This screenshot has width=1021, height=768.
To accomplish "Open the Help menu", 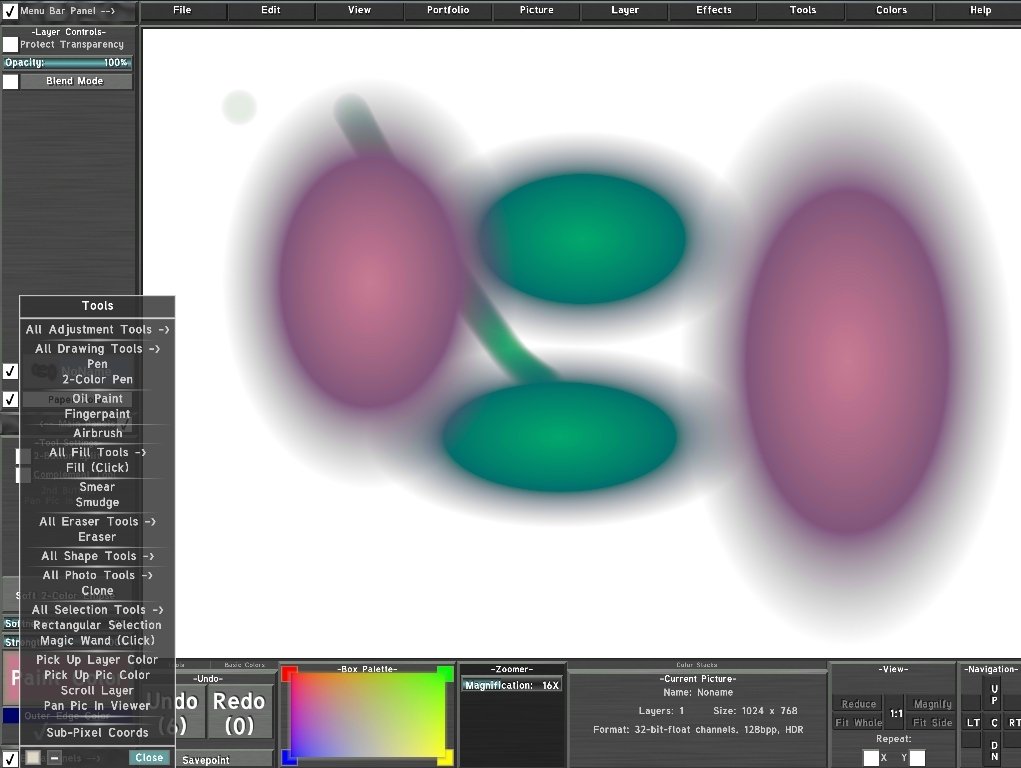I will (979, 10).
